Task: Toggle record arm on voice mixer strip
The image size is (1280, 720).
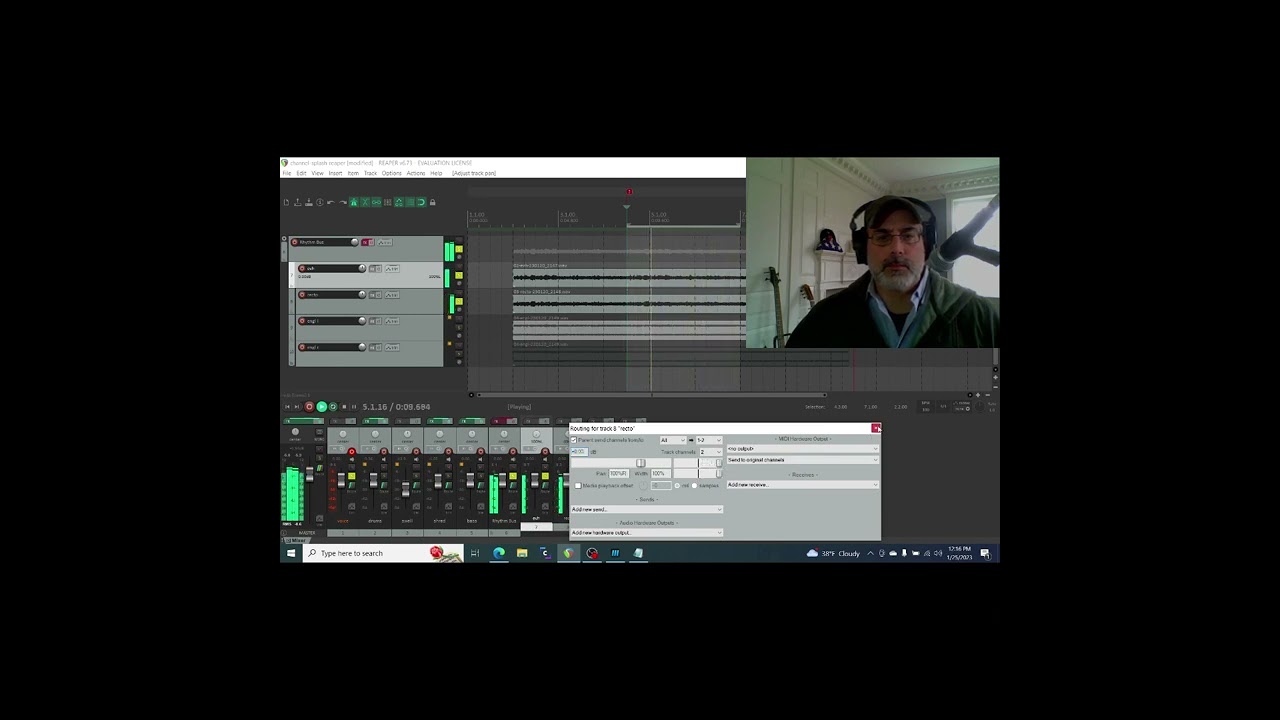Action: (352, 452)
